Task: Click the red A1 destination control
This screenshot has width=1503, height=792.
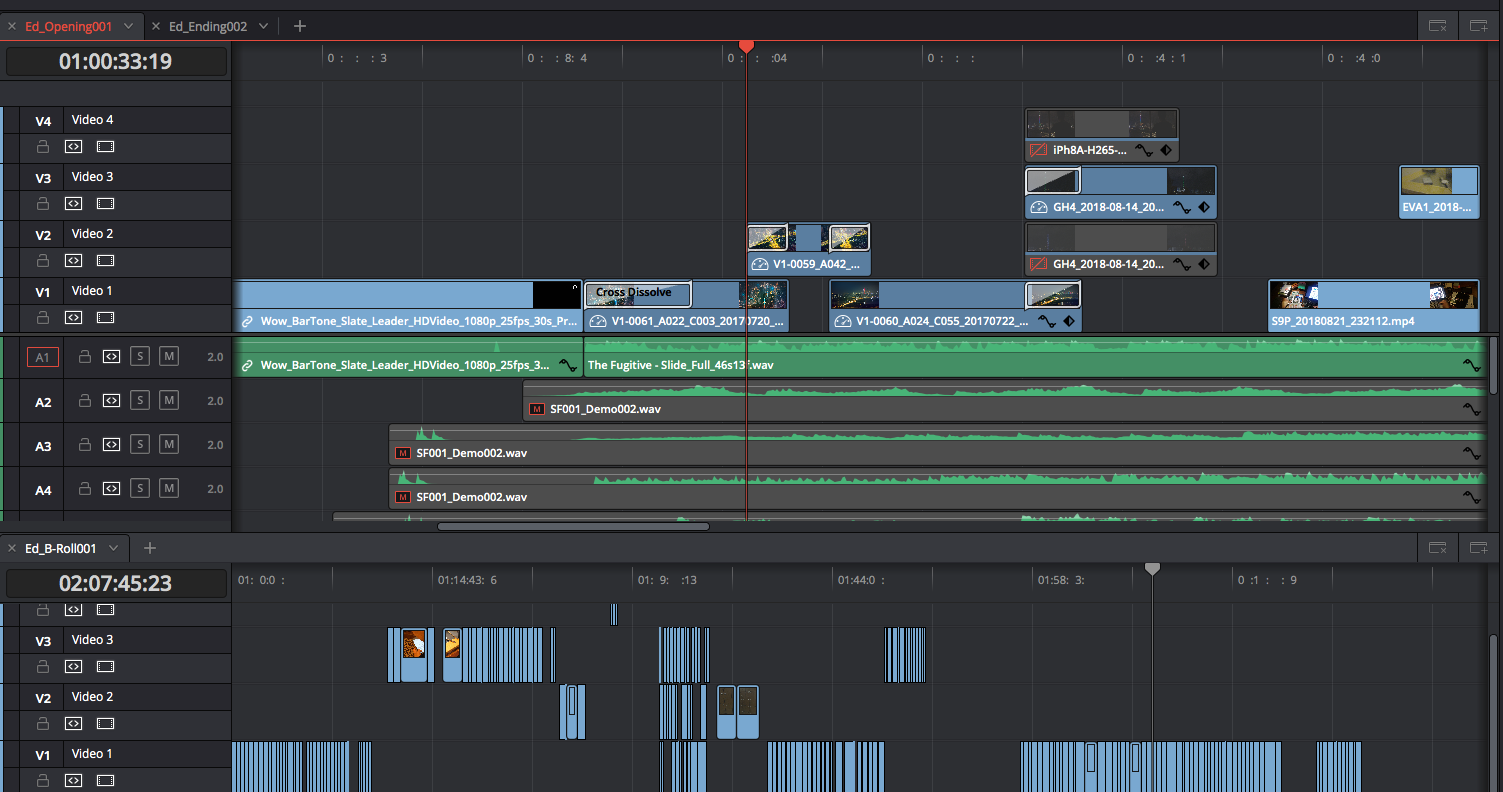Action: pyautogui.click(x=43, y=357)
